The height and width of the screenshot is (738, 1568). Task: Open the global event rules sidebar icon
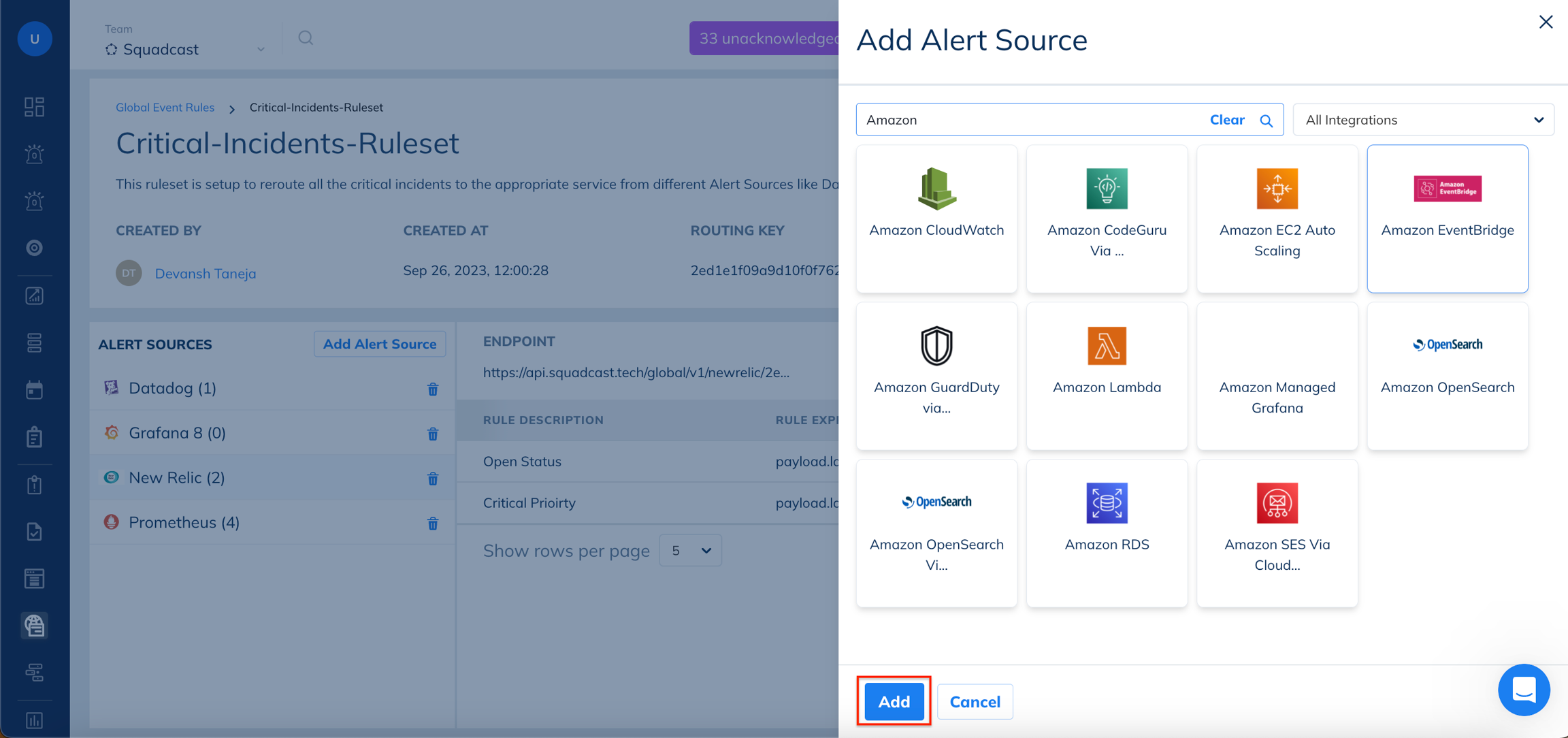tap(35, 625)
